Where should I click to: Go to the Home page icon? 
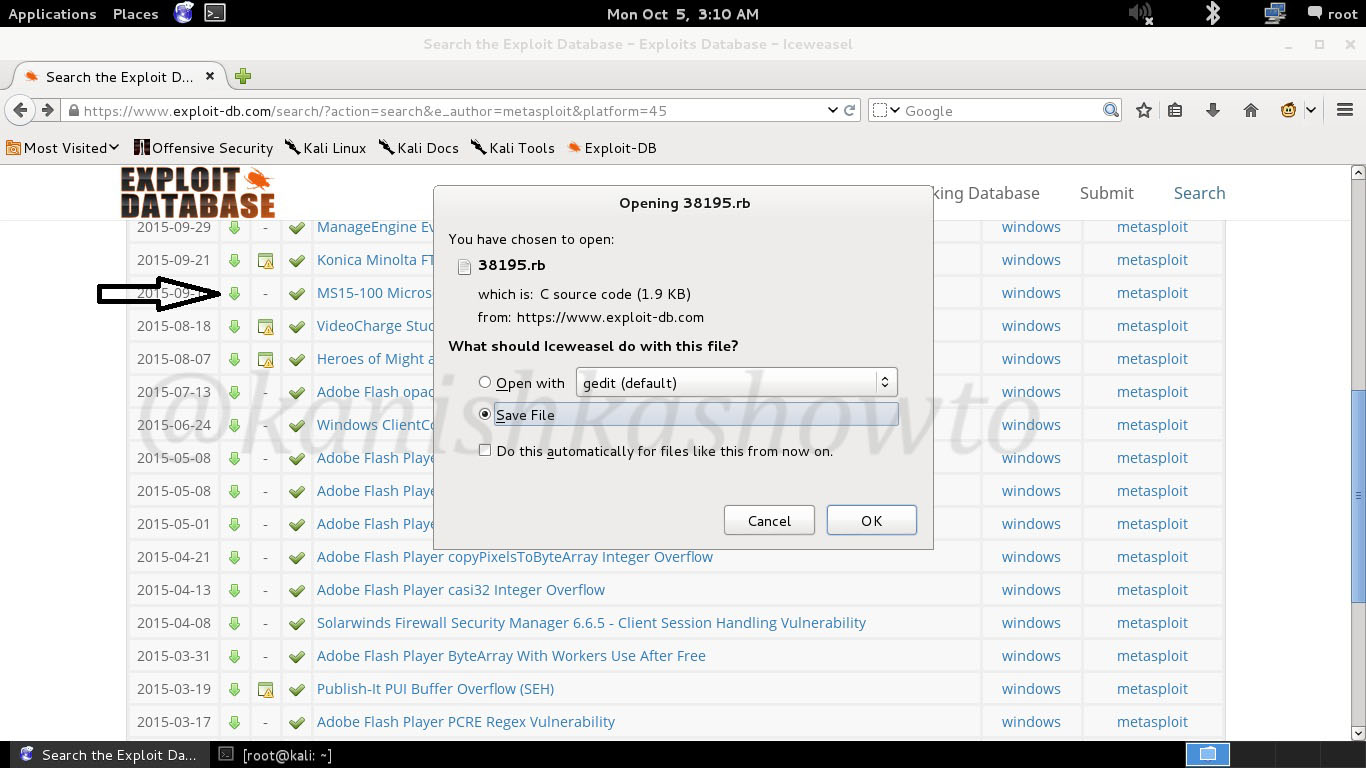coord(1251,110)
